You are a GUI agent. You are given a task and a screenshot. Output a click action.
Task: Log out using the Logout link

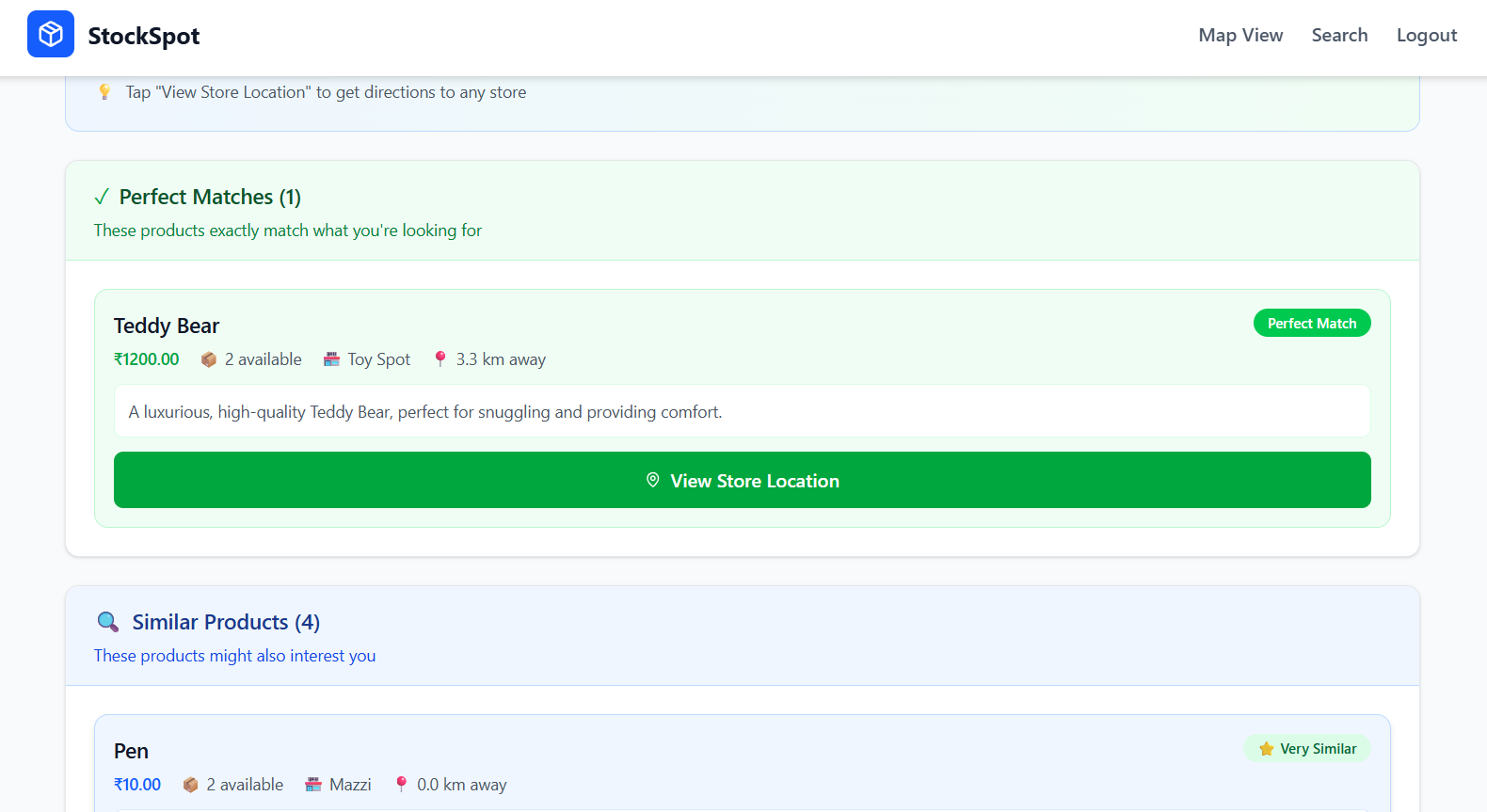(1427, 35)
